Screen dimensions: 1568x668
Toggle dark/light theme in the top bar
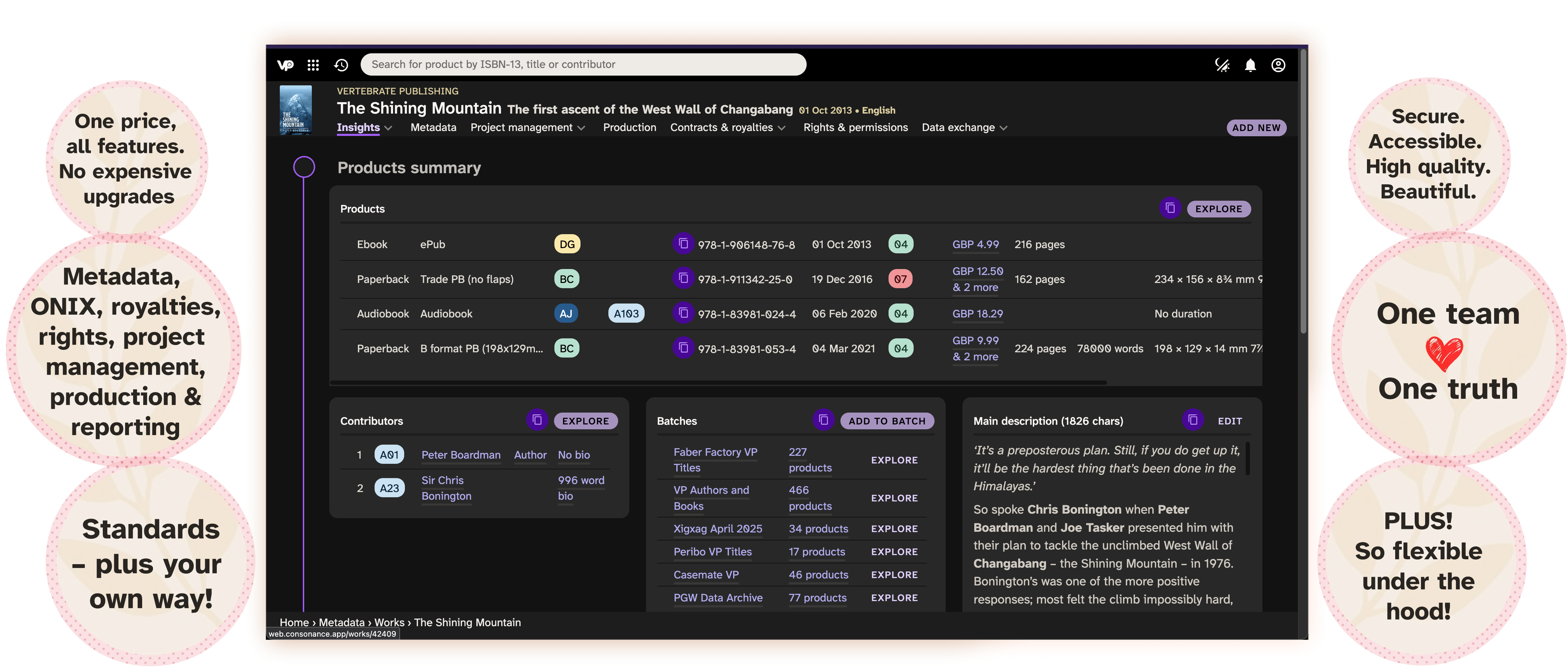pos(1222,65)
